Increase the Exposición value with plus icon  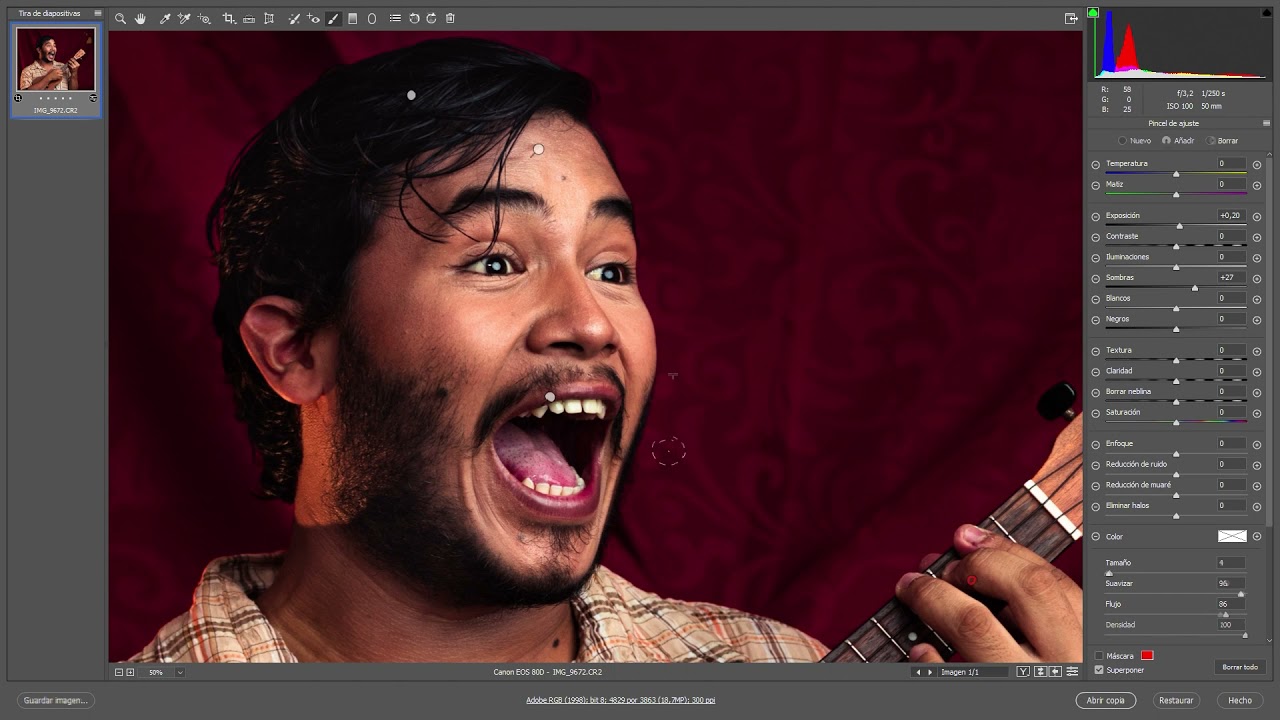(1257, 216)
